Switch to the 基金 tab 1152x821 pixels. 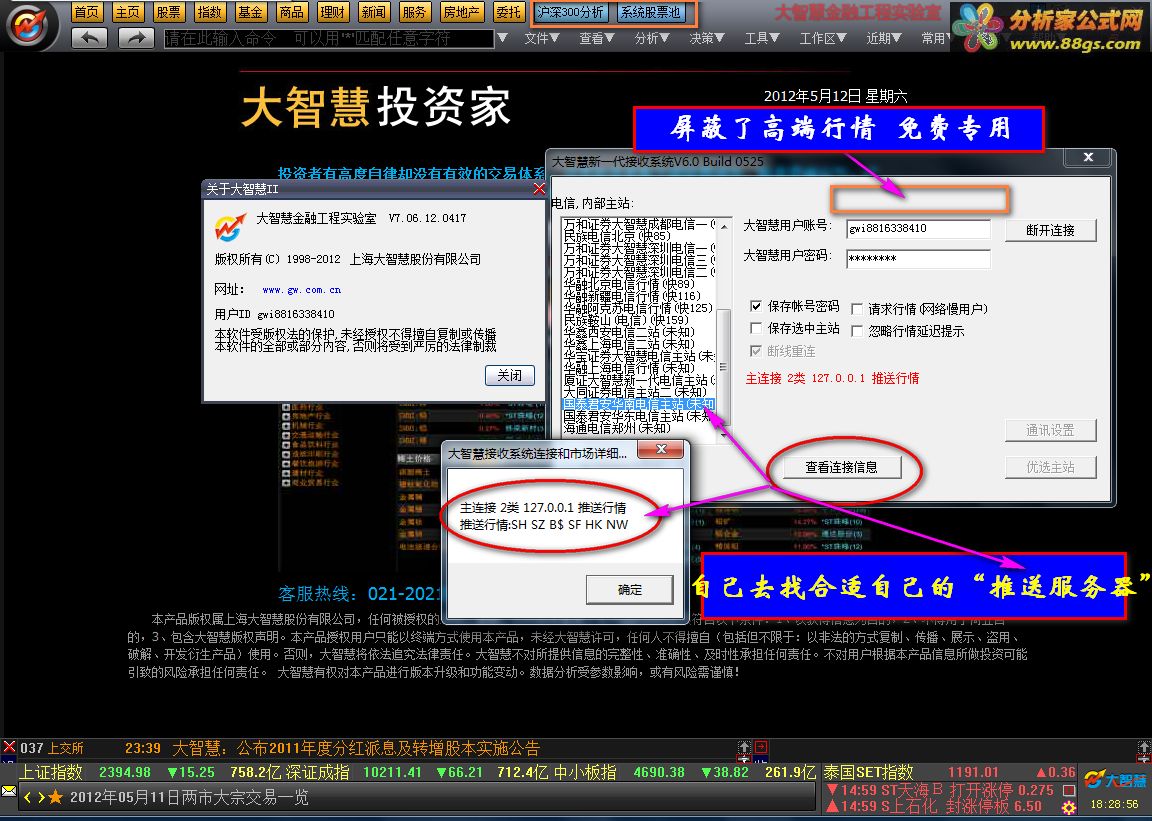coord(251,12)
